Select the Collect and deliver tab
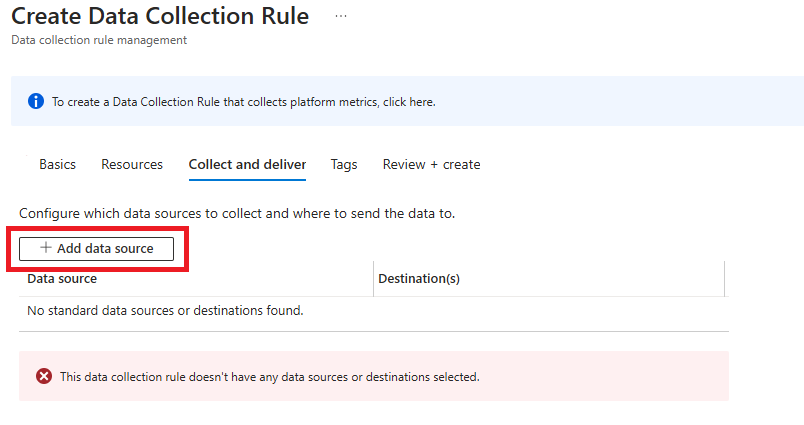 (x=247, y=164)
